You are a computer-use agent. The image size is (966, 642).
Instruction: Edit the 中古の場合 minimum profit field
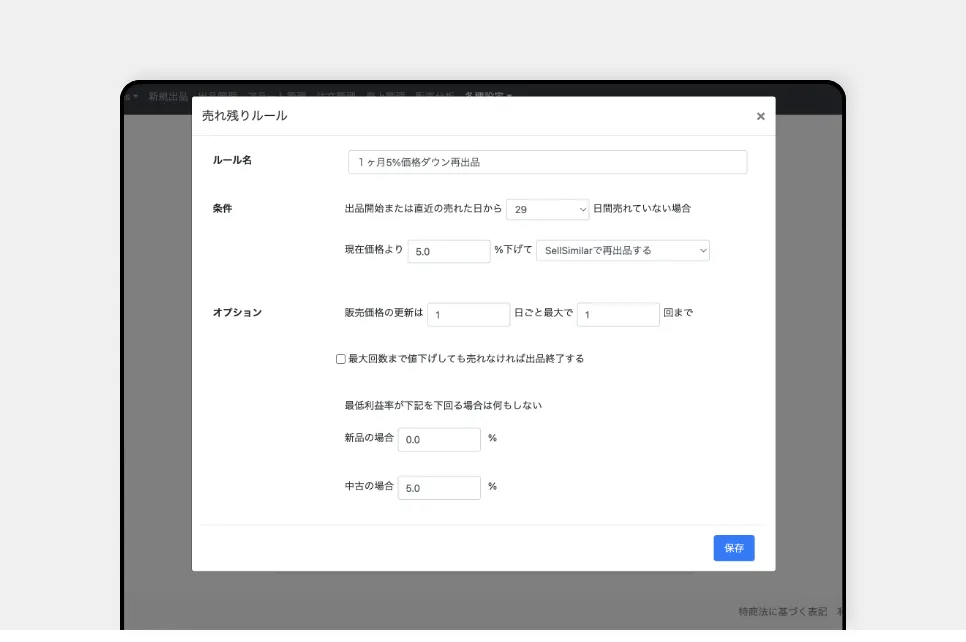(x=439, y=488)
